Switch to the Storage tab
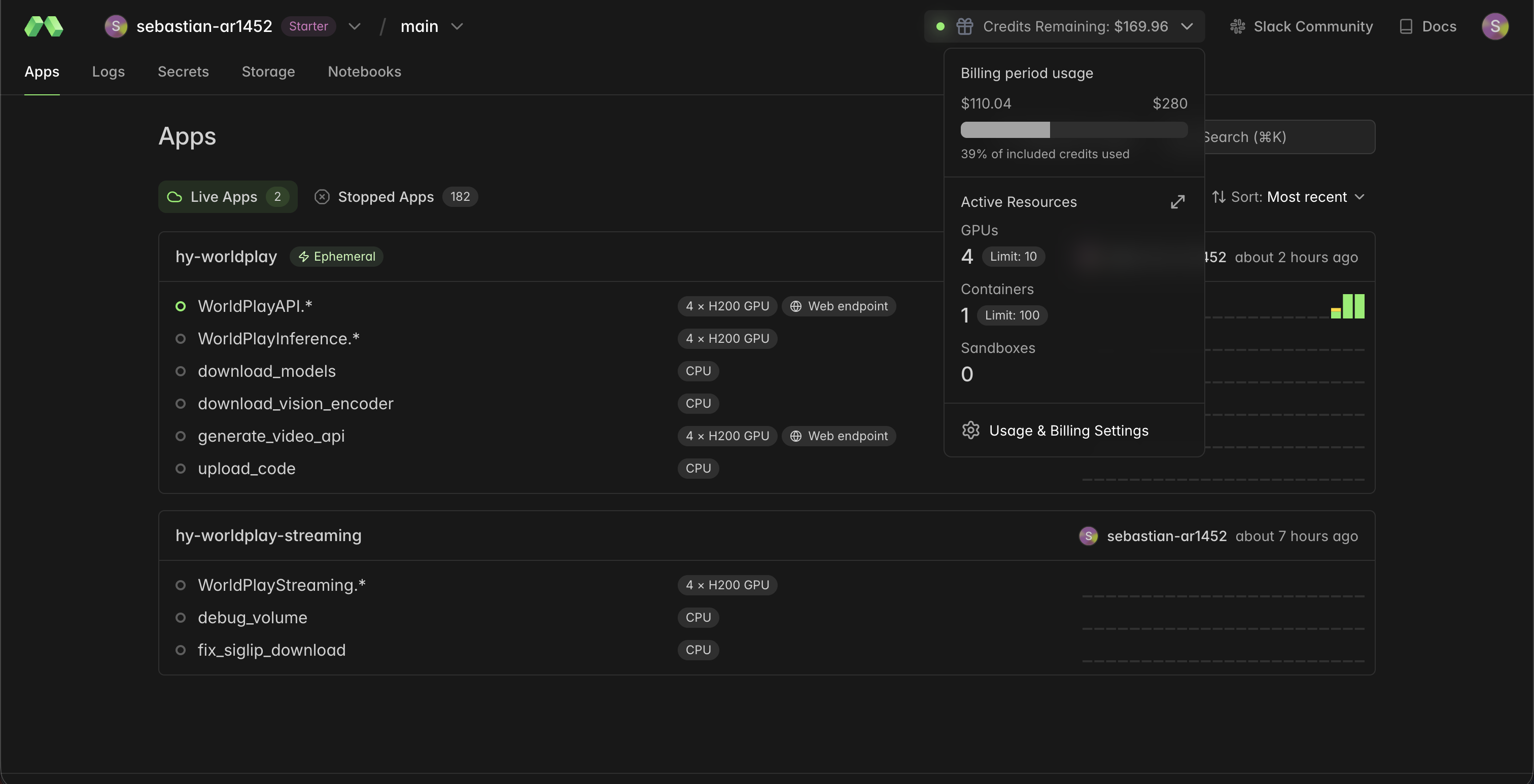This screenshot has width=1534, height=784. pyautogui.click(x=268, y=72)
